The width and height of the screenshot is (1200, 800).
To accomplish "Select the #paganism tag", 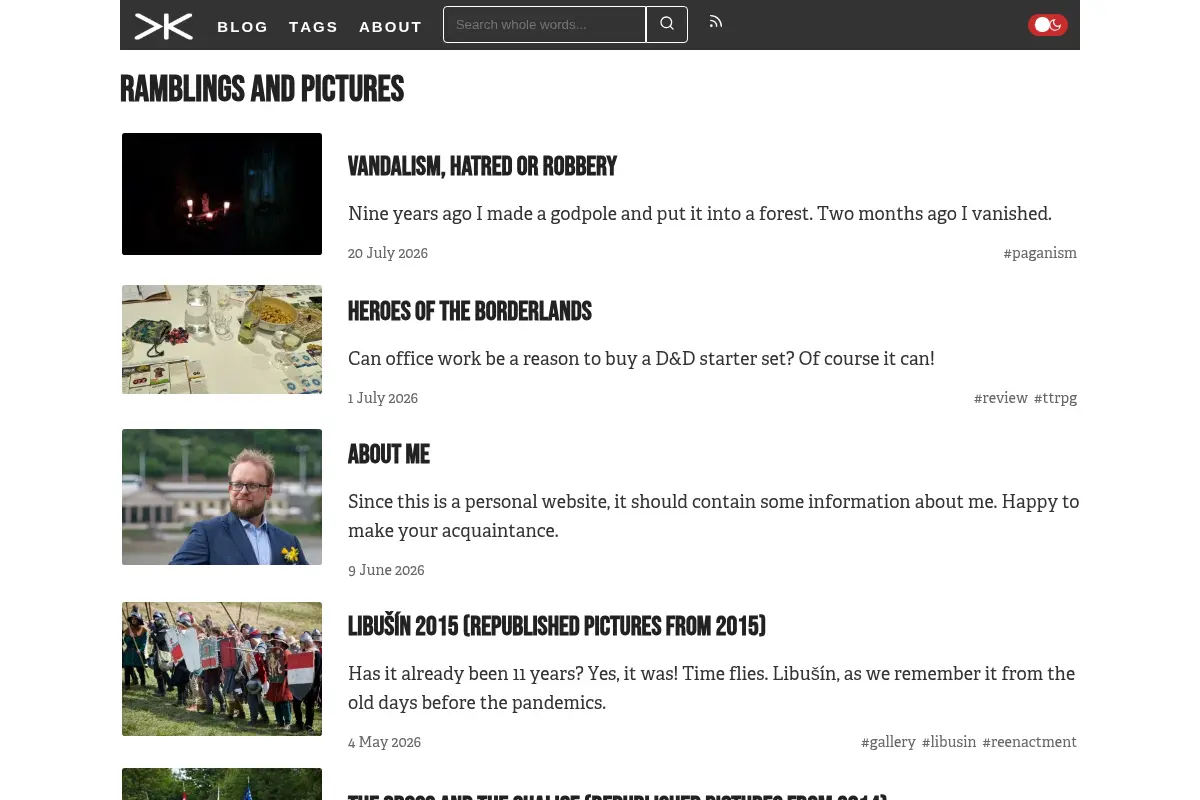I will click(1040, 253).
